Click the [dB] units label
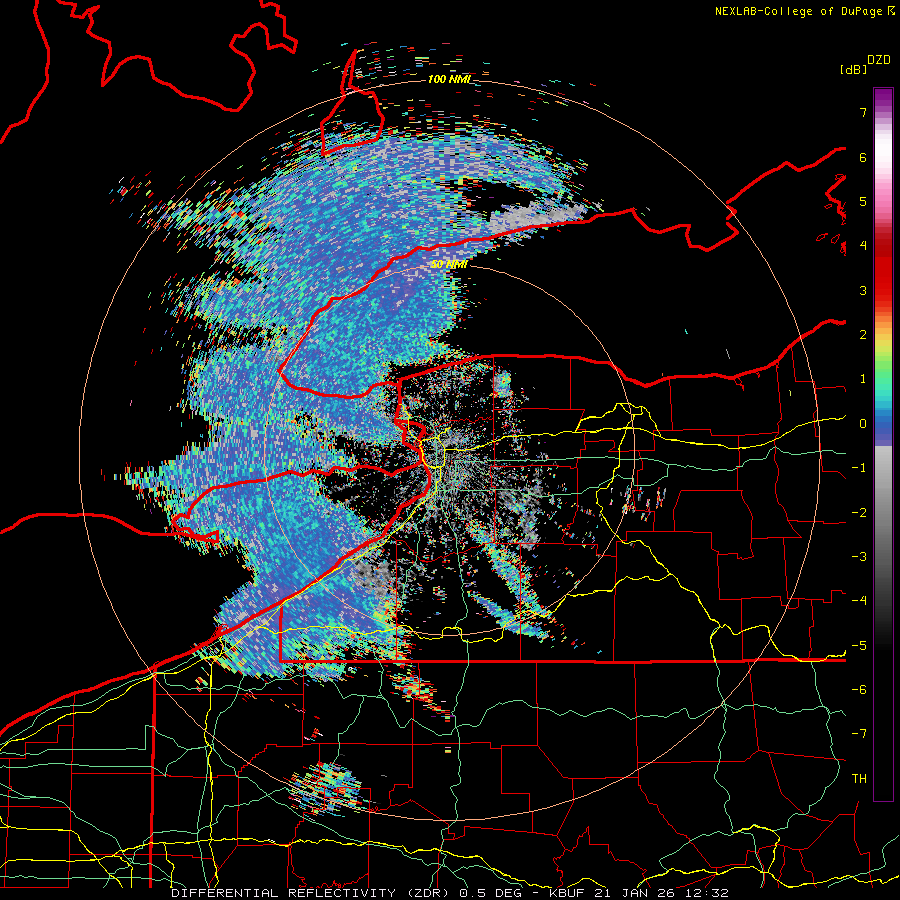 click(853, 70)
